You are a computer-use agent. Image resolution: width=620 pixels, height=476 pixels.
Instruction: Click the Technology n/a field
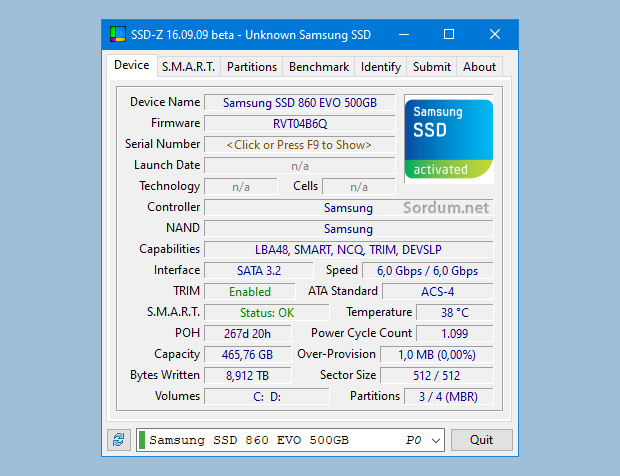[x=241, y=187]
